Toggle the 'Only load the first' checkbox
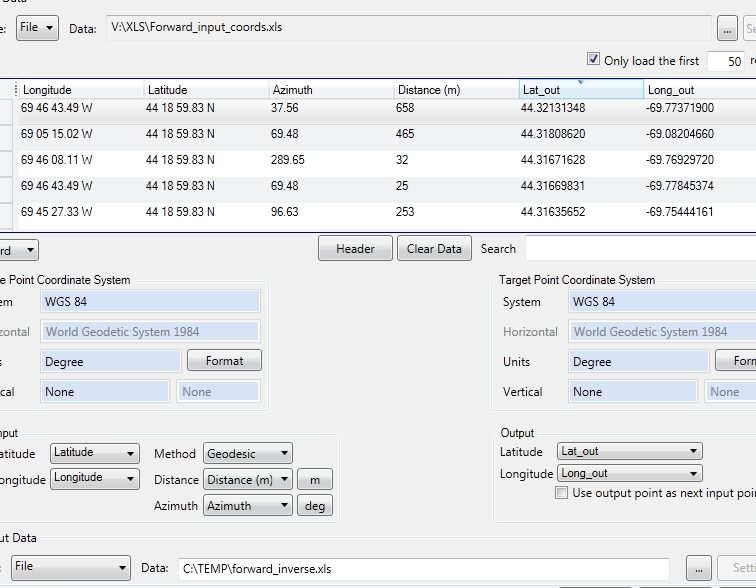756x588 pixels. point(593,59)
